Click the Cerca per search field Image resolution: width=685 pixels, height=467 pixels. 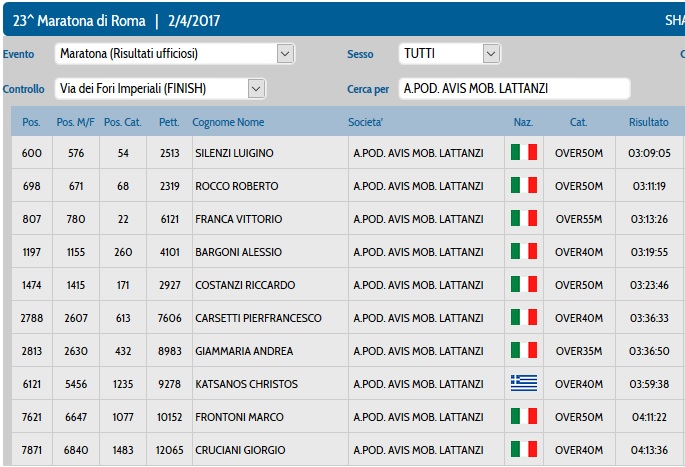tap(514, 89)
